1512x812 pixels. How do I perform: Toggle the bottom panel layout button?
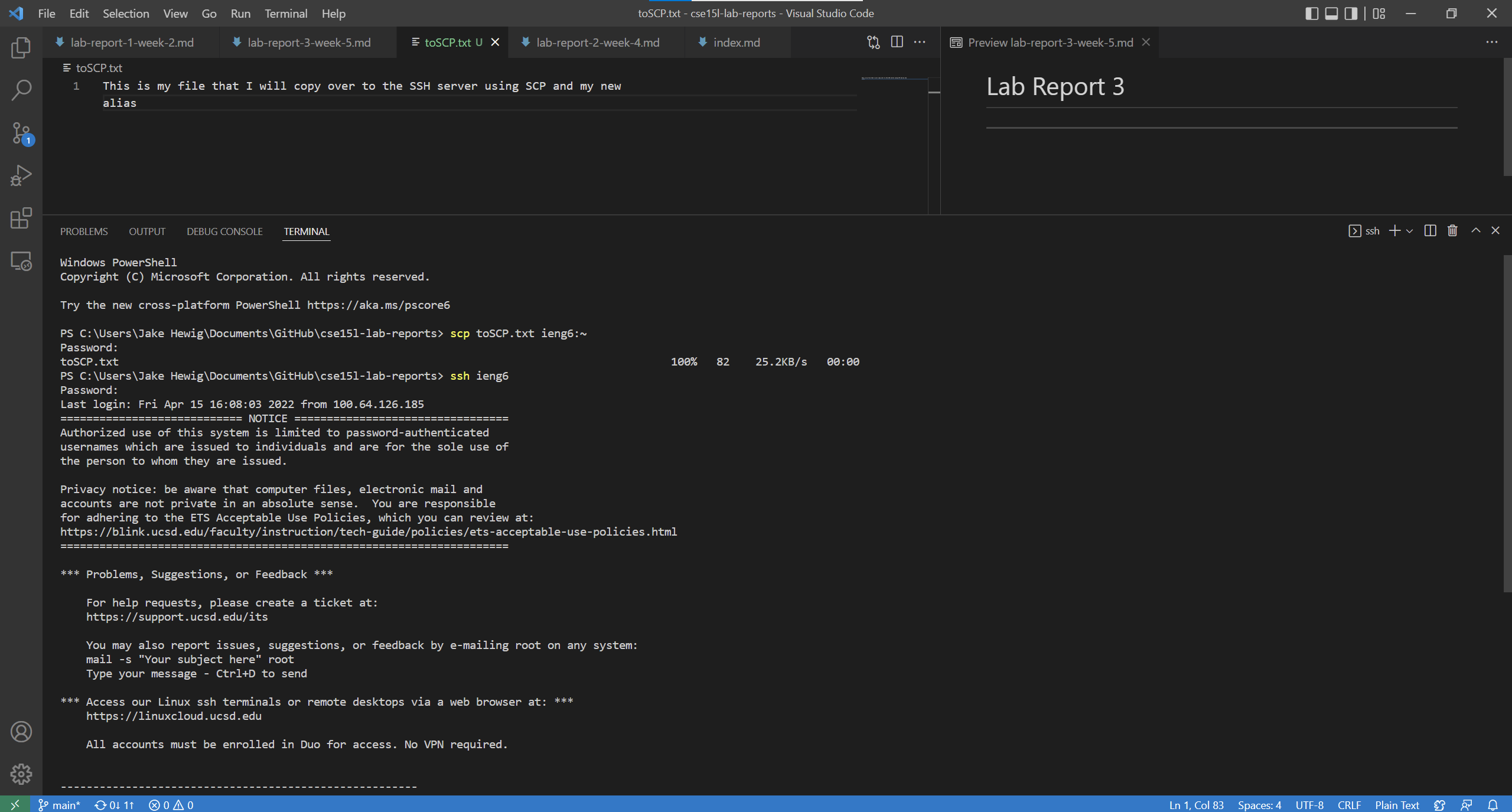pyautogui.click(x=1331, y=14)
